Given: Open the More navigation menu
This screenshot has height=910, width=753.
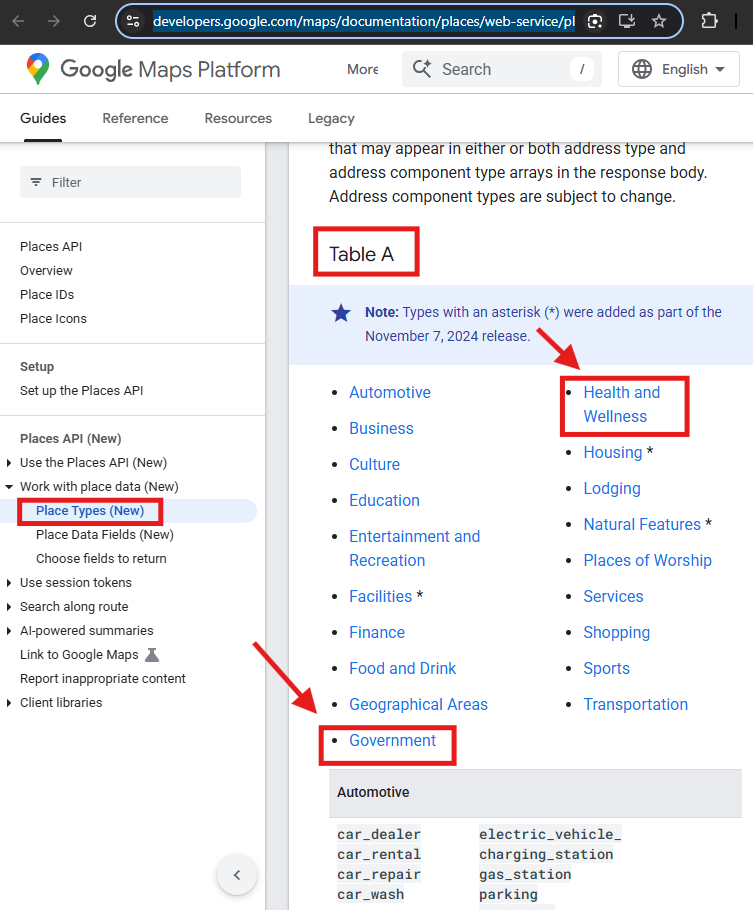Looking at the screenshot, I should coord(363,69).
